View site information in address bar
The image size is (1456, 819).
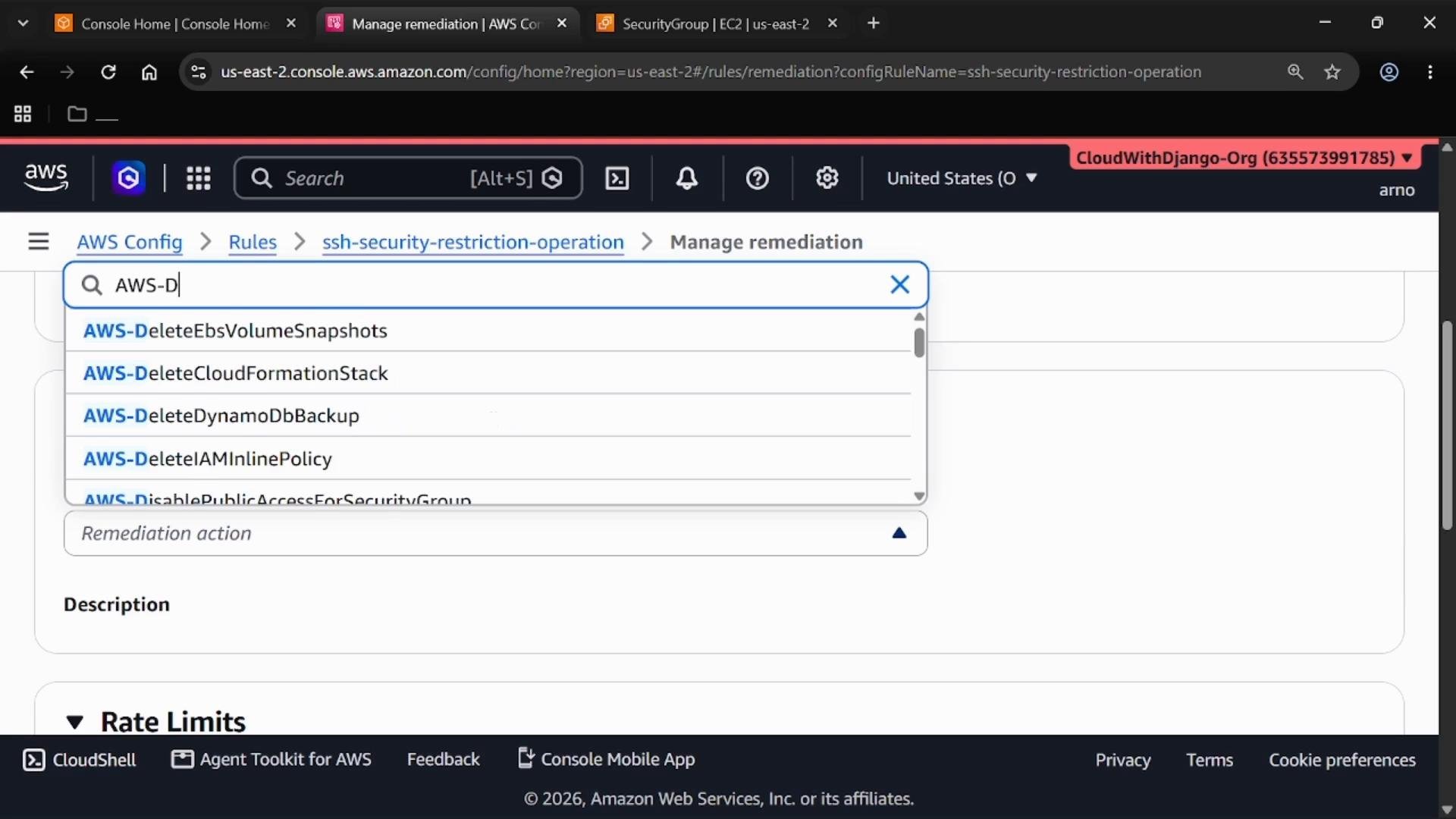199,72
